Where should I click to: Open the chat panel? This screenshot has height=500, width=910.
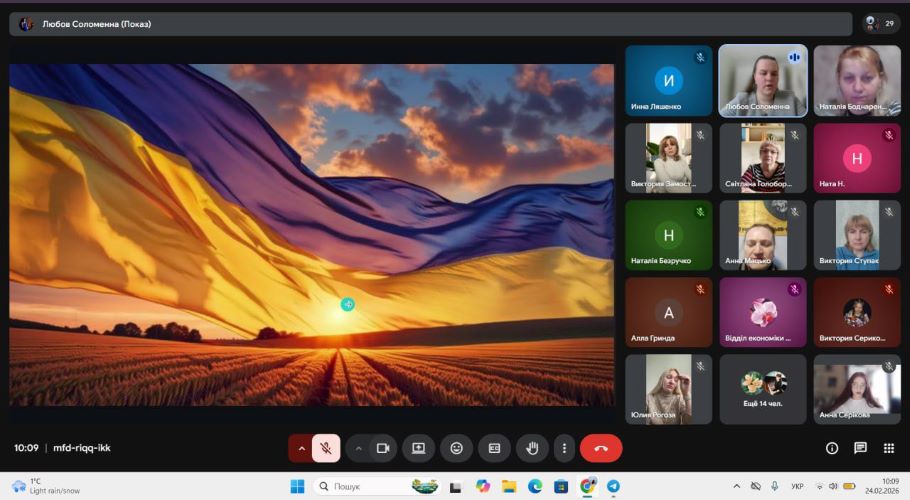(x=860, y=448)
